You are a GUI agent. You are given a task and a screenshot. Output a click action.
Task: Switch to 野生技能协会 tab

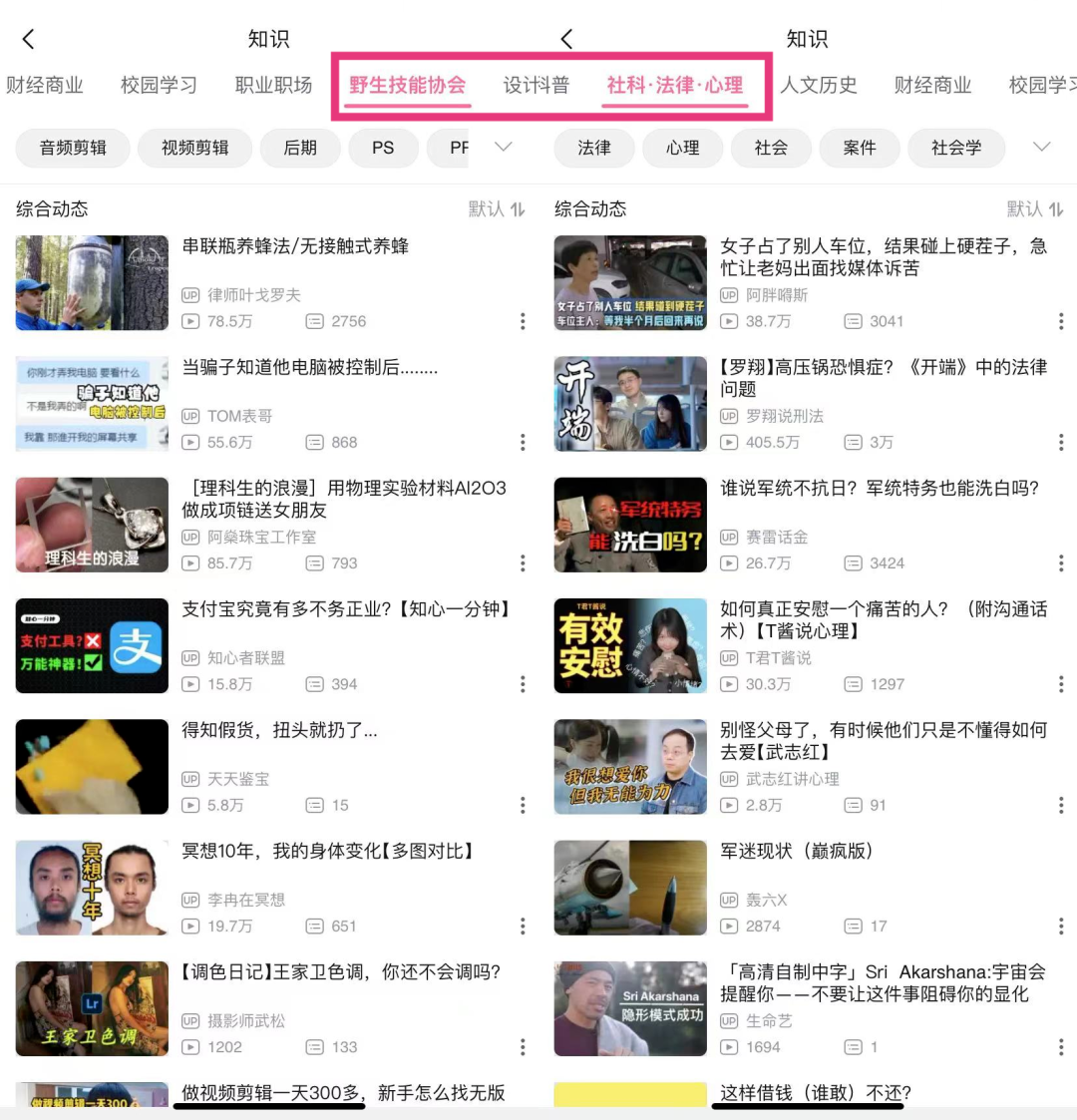407,86
